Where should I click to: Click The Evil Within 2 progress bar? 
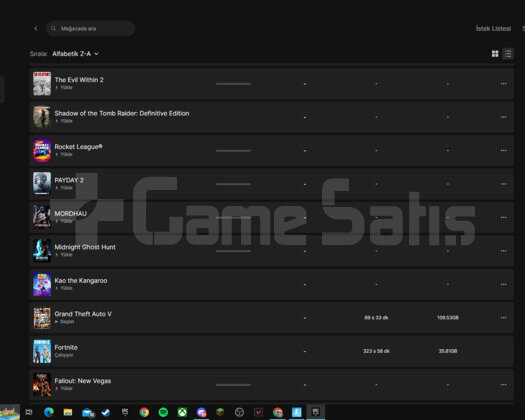click(233, 84)
